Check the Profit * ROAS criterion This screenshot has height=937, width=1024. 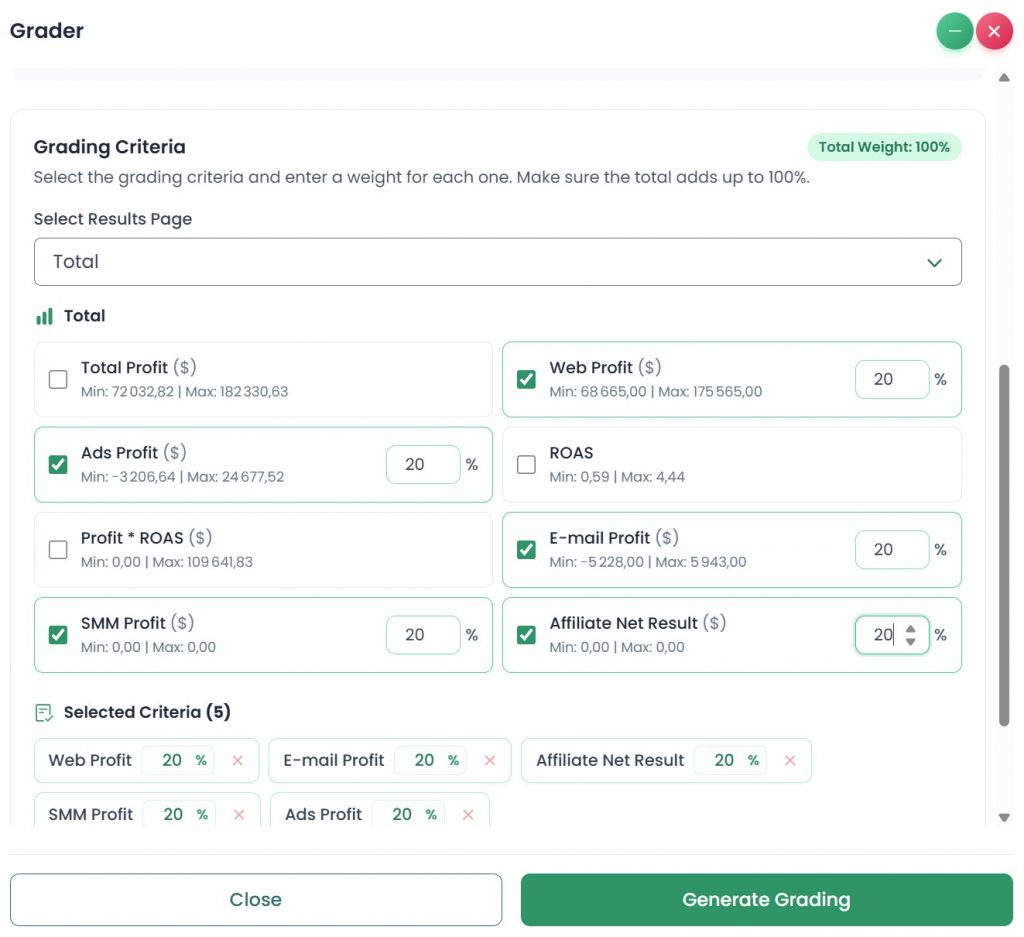coord(58,549)
